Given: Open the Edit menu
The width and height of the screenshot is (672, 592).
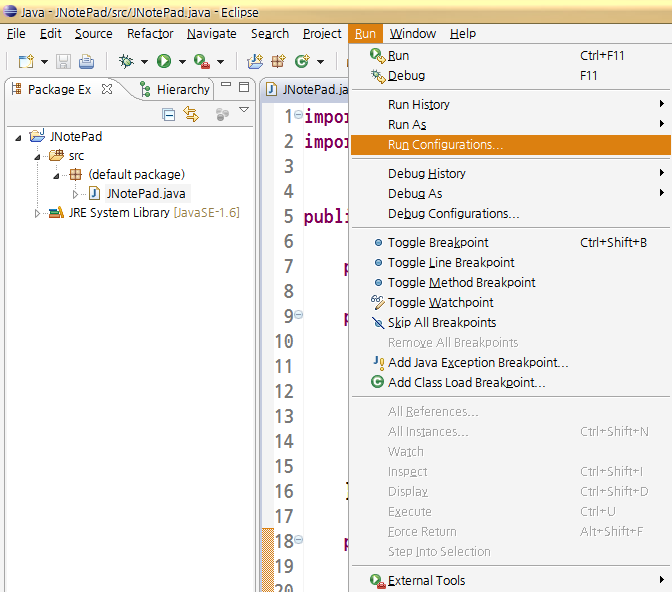Looking at the screenshot, I should coord(51,33).
